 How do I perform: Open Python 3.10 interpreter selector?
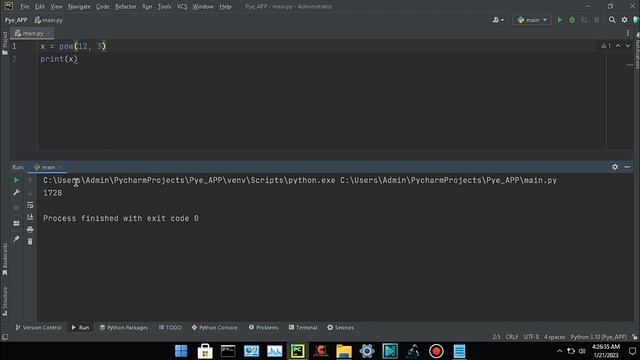click(x=598, y=337)
